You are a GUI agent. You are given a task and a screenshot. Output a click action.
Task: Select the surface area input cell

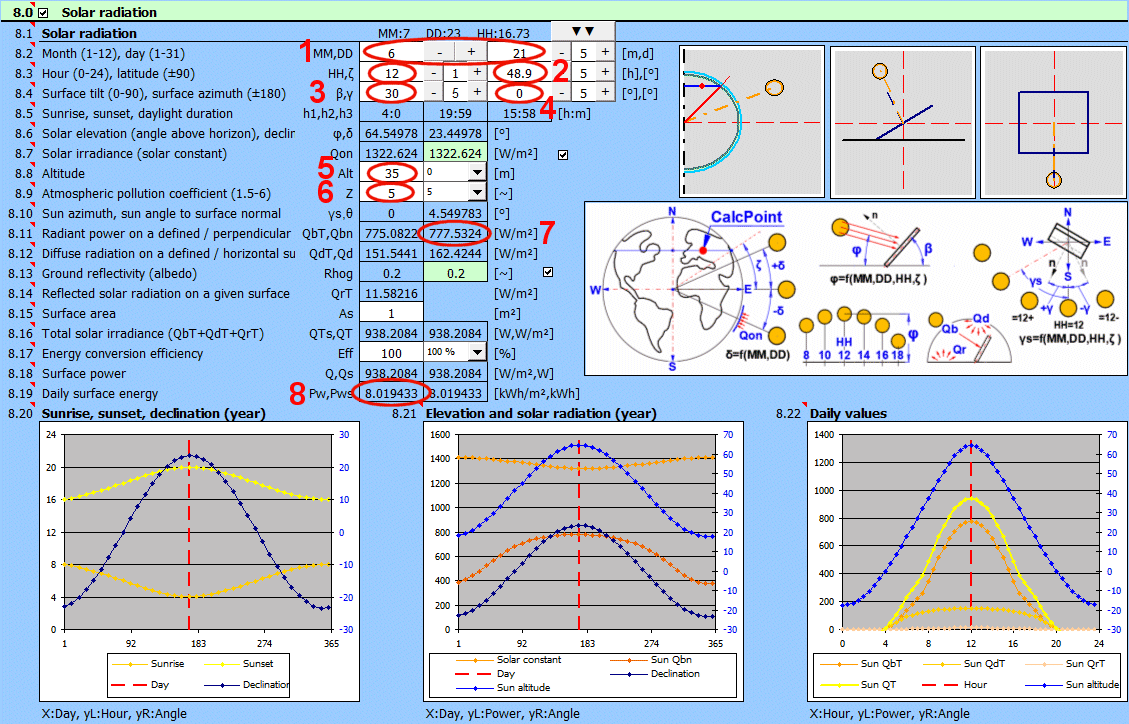(390, 313)
